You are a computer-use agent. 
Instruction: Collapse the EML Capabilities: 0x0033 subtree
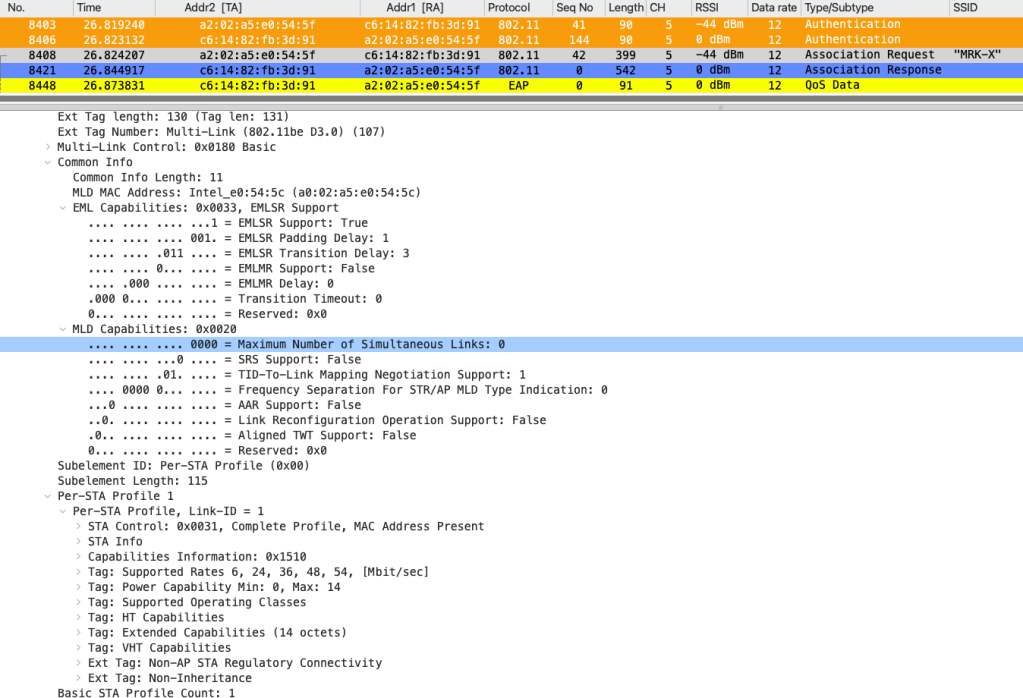[64, 208]
